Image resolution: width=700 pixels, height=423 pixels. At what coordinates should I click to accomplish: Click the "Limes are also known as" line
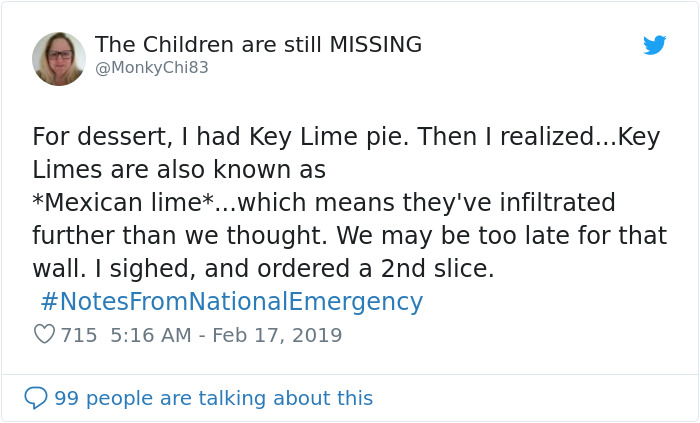click(179, 170)
